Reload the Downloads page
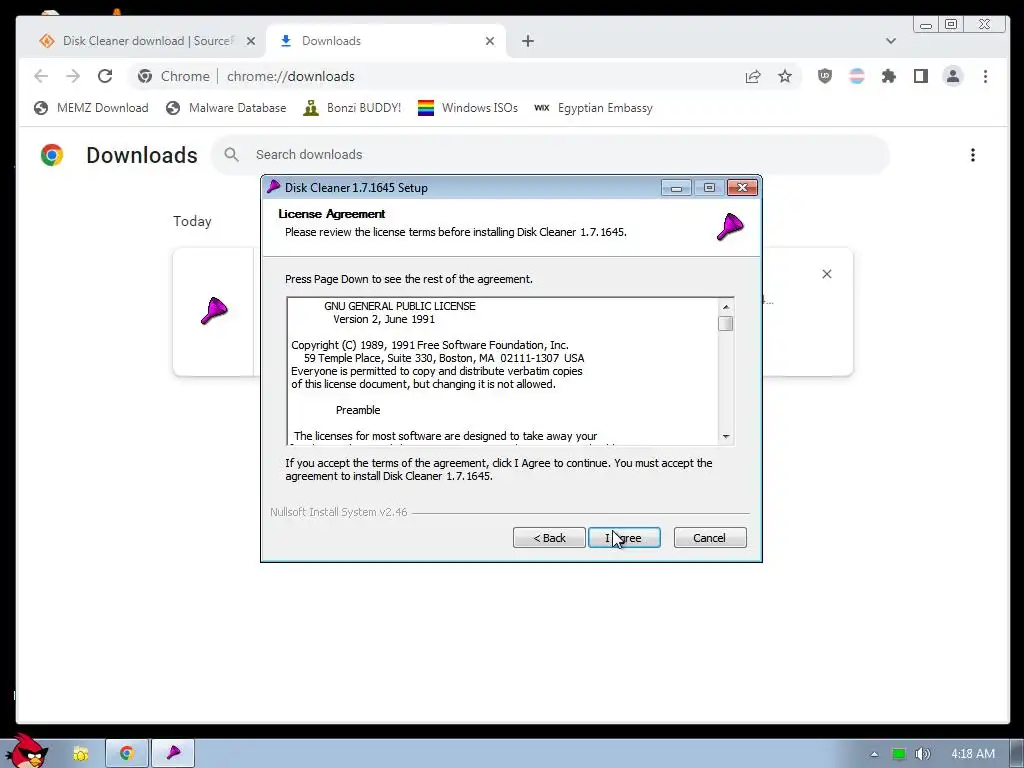This screenshot has width=1024, height=768. [105, 76]
